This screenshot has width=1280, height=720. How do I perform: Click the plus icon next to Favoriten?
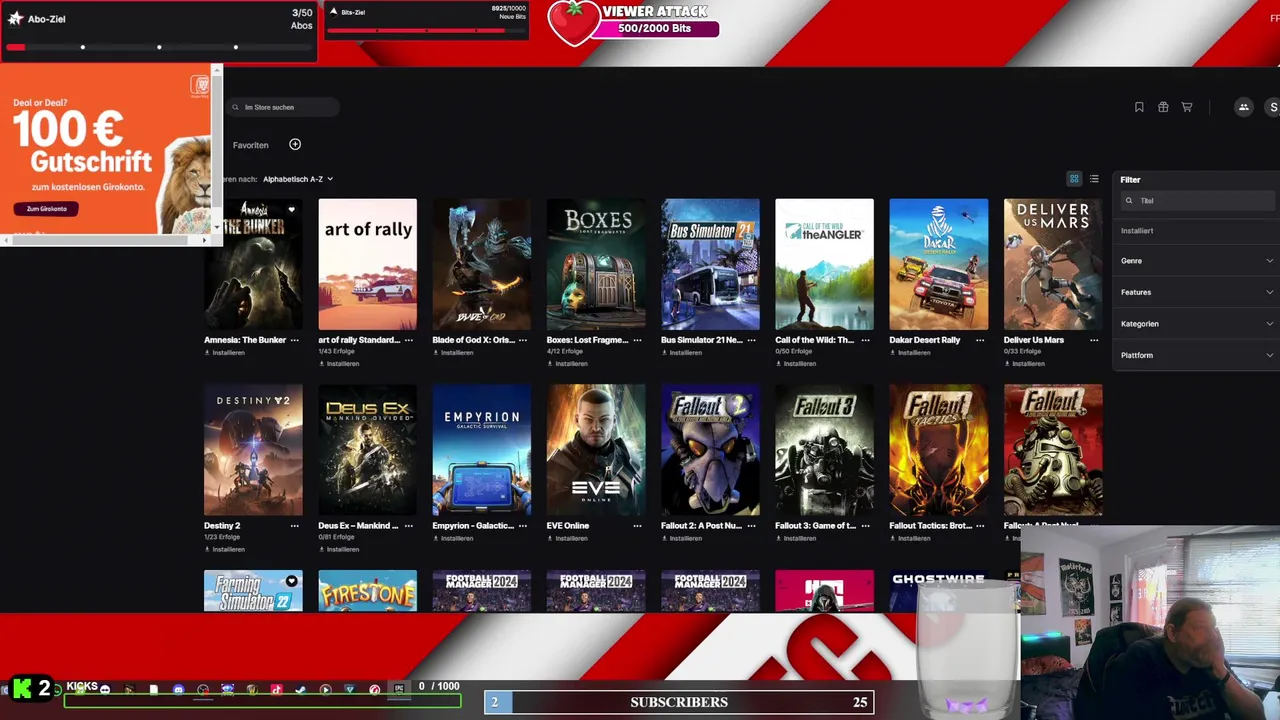[295, 145]
